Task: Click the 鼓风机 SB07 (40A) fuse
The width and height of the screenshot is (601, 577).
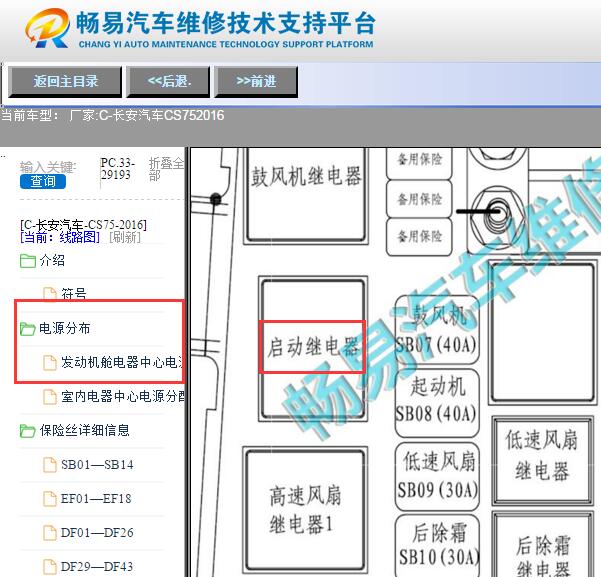Action: pos(437,329)
